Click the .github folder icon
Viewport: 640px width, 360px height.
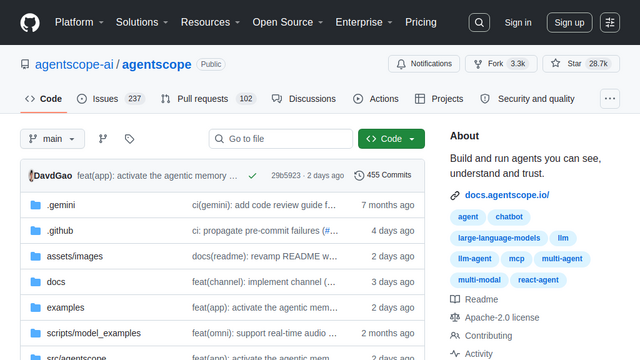tap(36, 231)
